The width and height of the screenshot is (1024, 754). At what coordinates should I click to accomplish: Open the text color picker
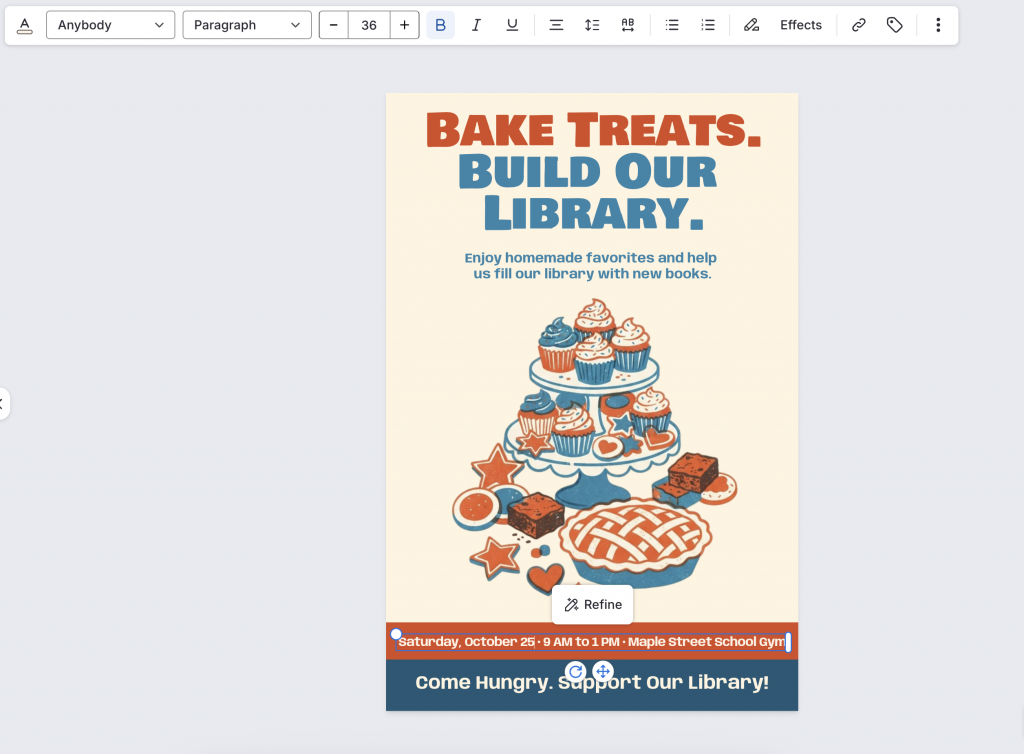coord(25,25)
